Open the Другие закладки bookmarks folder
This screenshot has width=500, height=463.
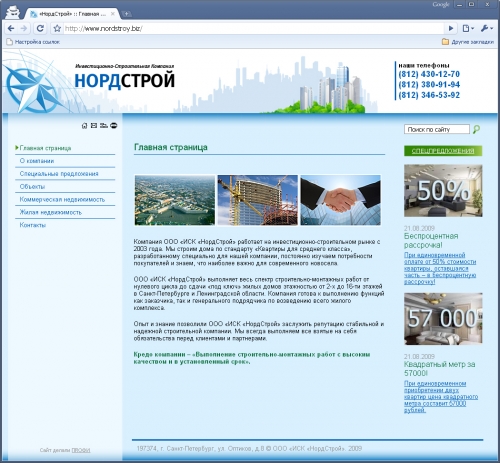tap(468, 42)
